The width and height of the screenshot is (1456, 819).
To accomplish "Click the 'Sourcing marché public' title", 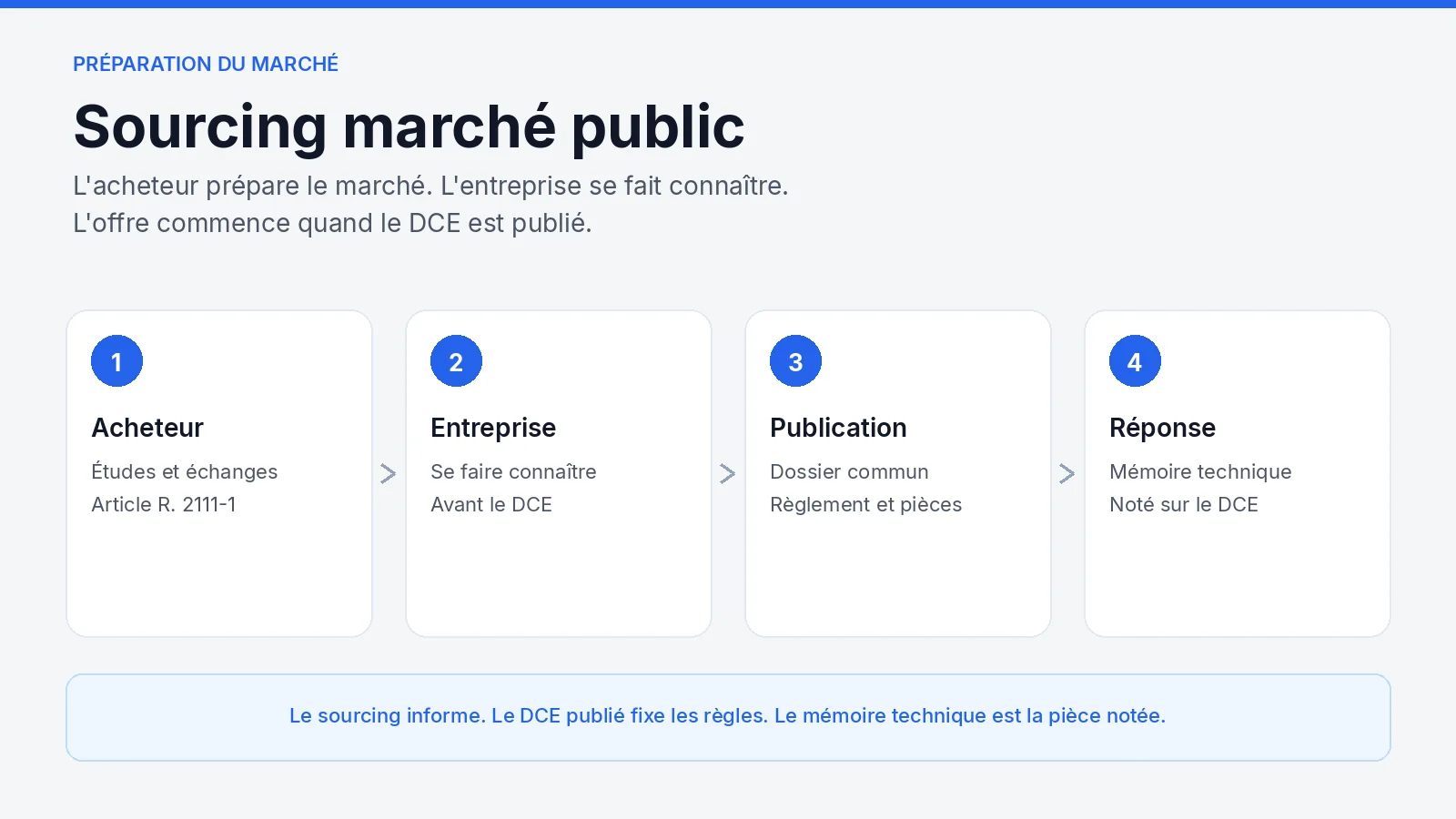I will pos(409,126).
